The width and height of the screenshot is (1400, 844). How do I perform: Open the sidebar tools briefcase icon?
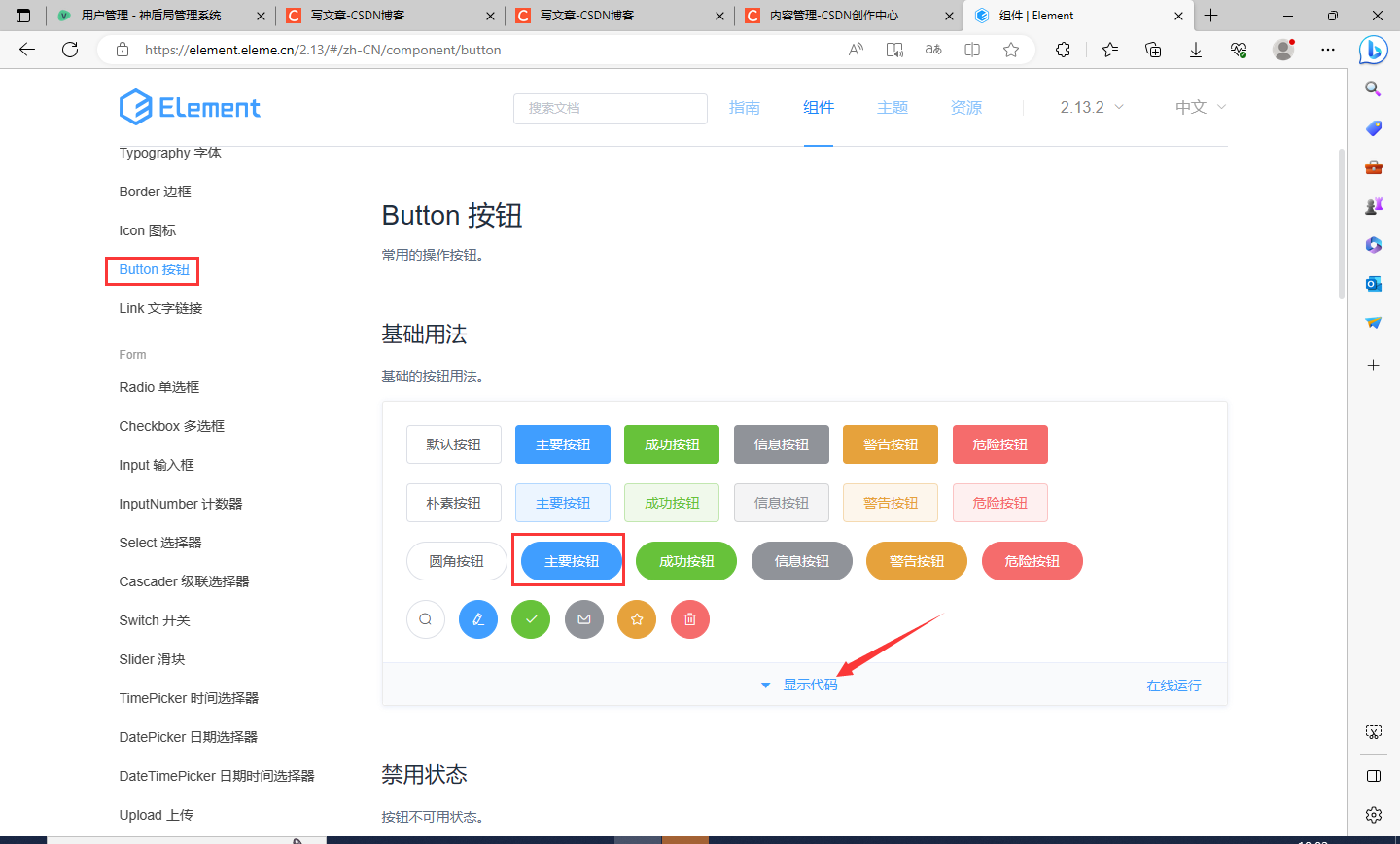1373,167
